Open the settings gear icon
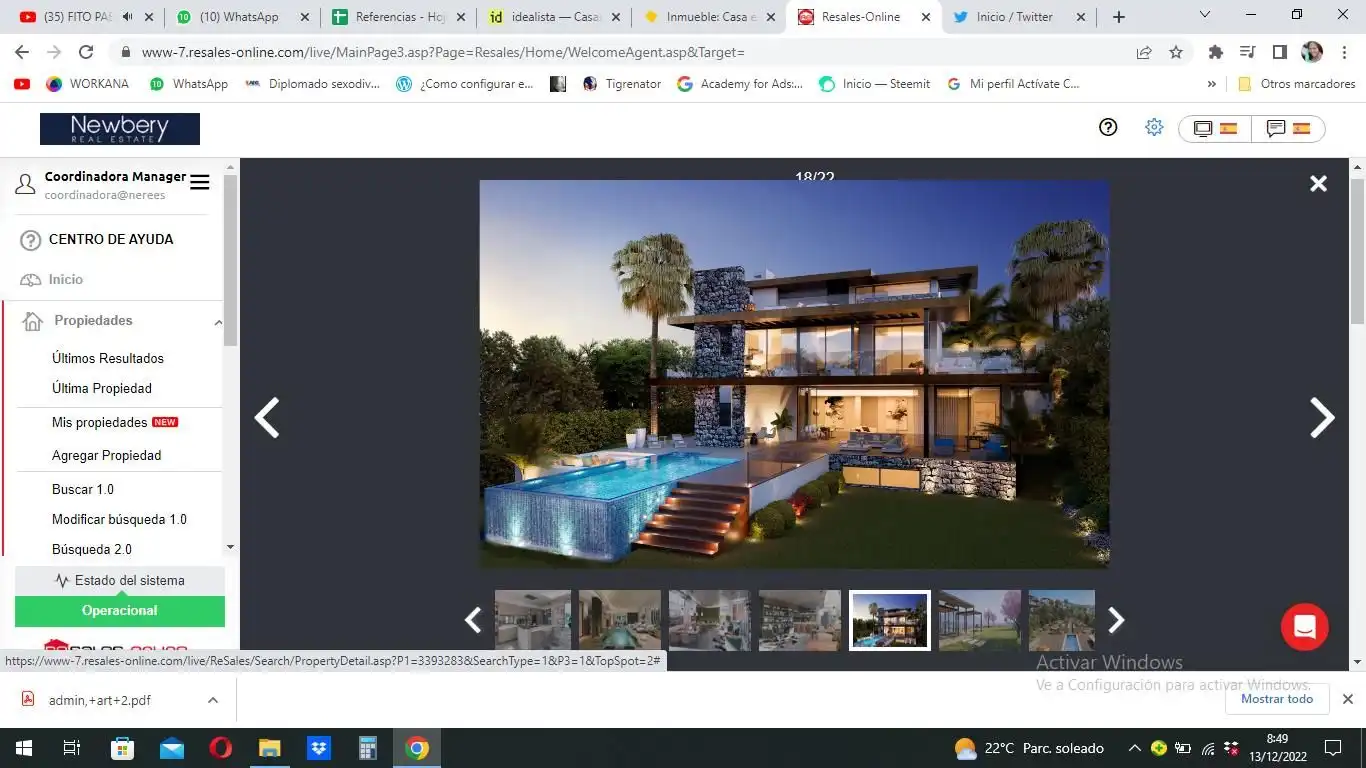Viewport: 1366px width, 768px height. coord(1154,128)
